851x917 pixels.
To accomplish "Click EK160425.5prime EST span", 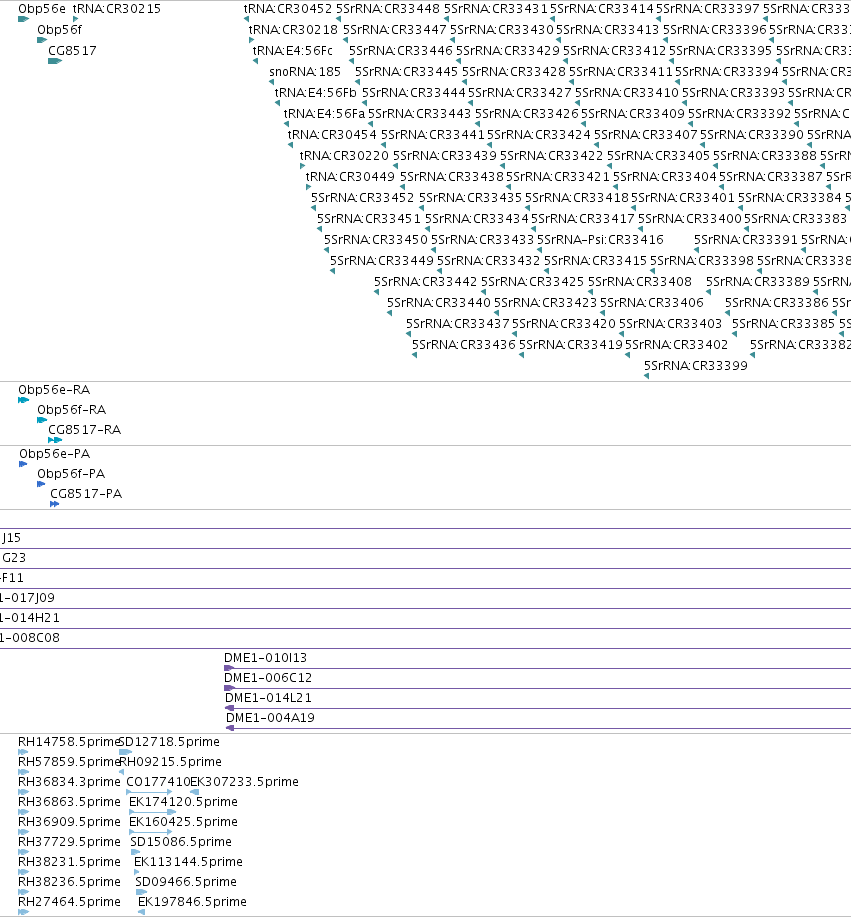I will (x=150, y=832).
